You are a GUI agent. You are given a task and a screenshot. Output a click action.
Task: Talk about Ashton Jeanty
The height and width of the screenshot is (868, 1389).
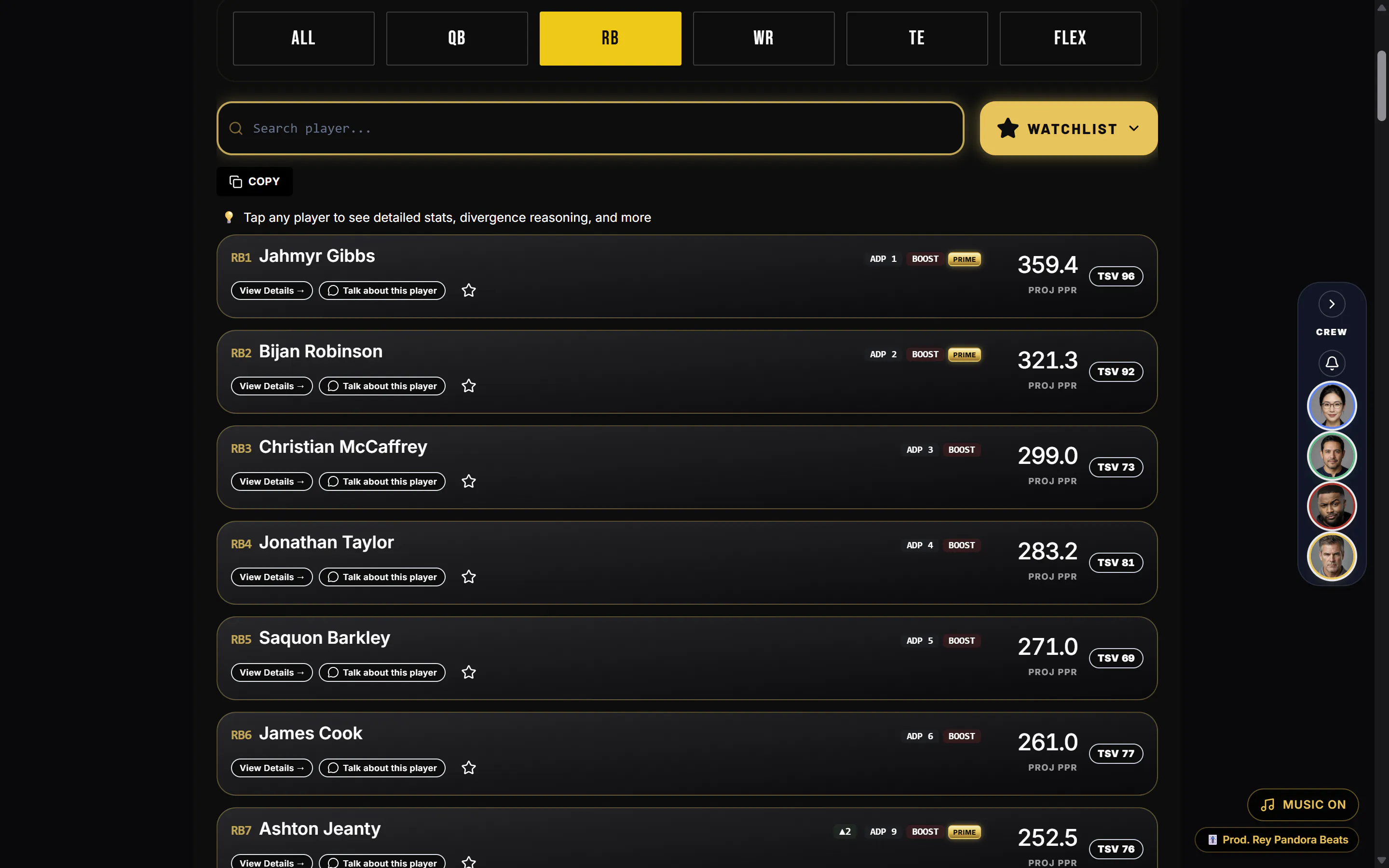pyautogui.click(x=381, y=862)
